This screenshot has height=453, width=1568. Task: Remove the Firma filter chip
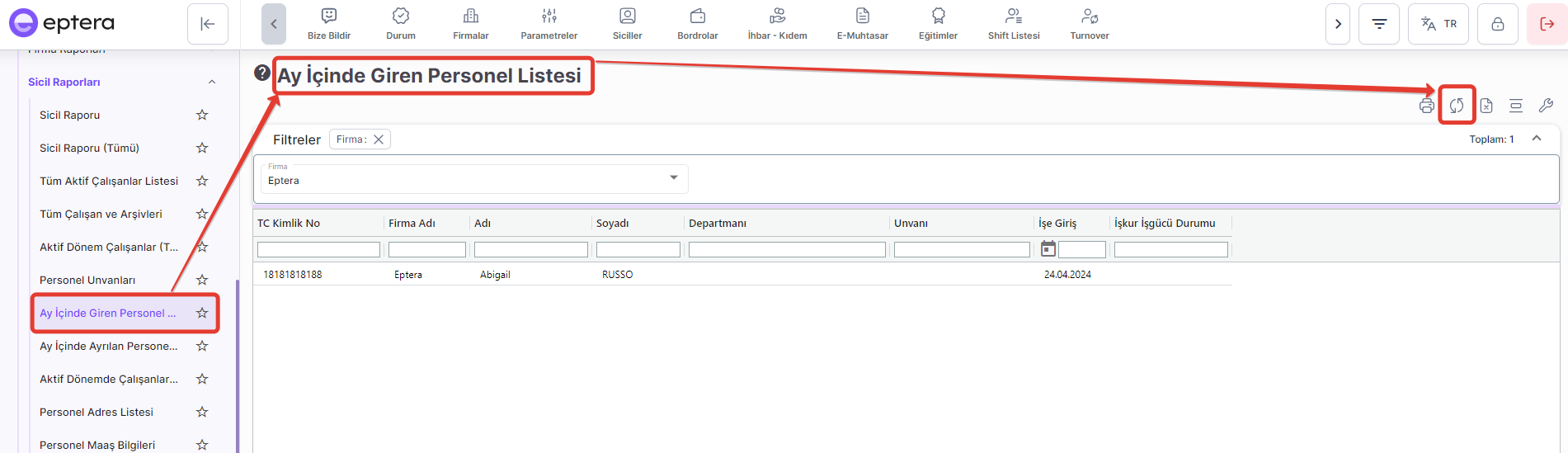pyautogui.click(x=379, y=139)
